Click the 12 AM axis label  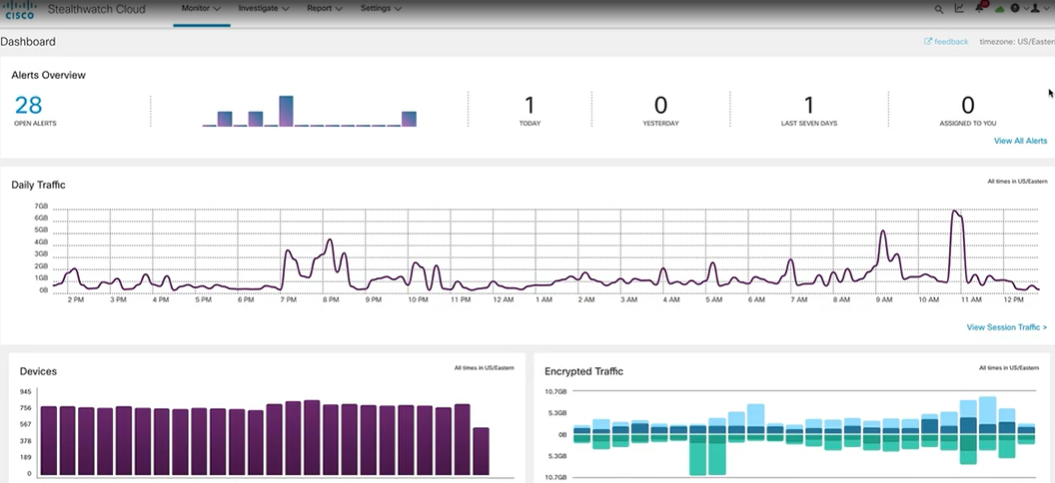point(503,300)
